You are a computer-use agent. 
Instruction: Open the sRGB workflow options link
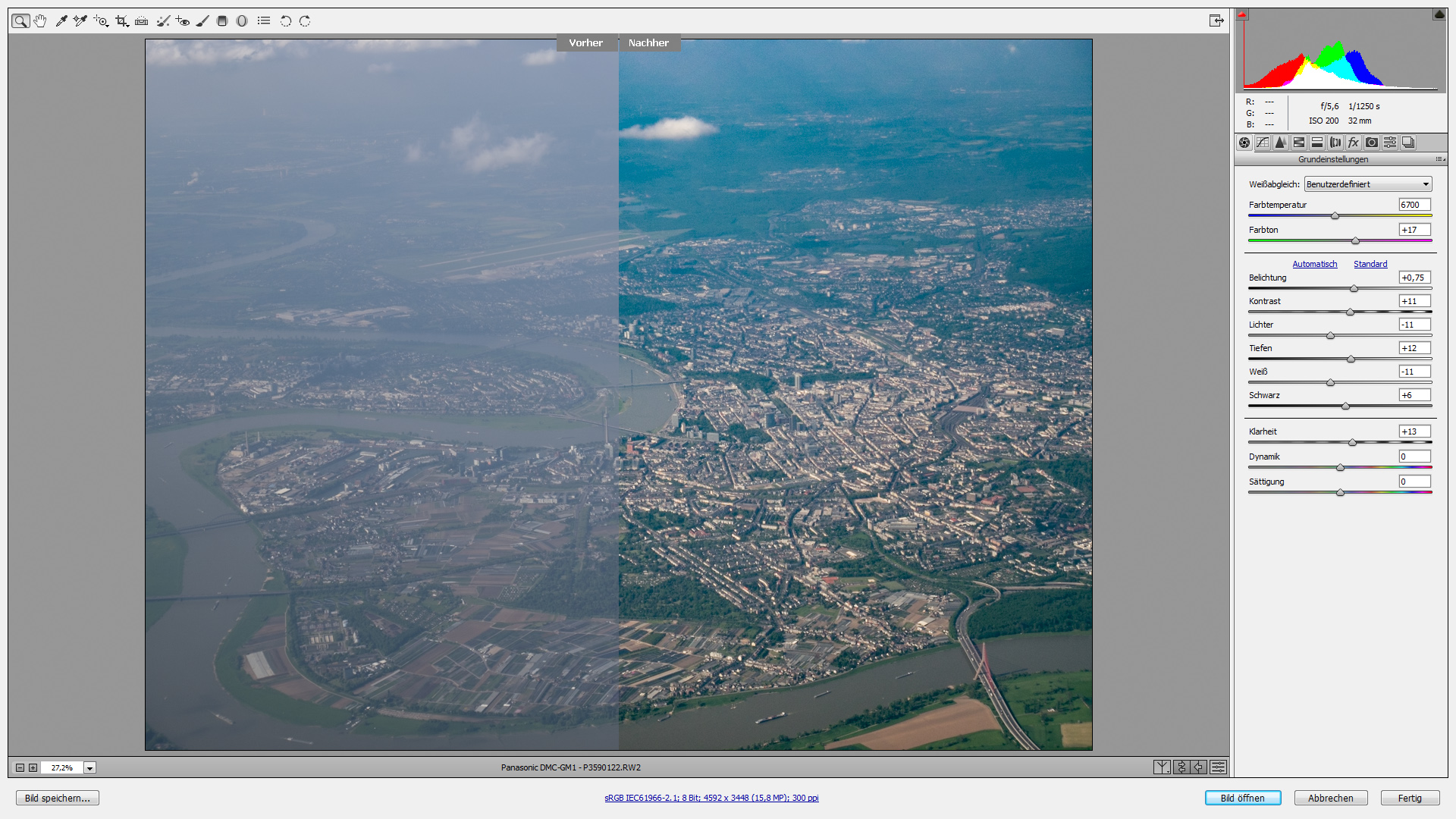[x=711, y=798]
